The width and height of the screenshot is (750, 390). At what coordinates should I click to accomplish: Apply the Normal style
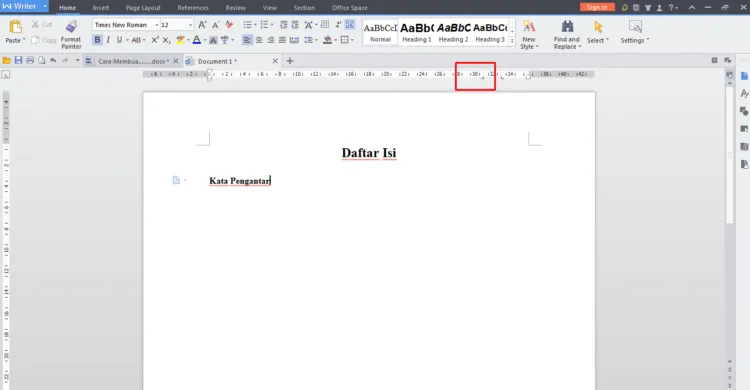(x=380, y=33)
